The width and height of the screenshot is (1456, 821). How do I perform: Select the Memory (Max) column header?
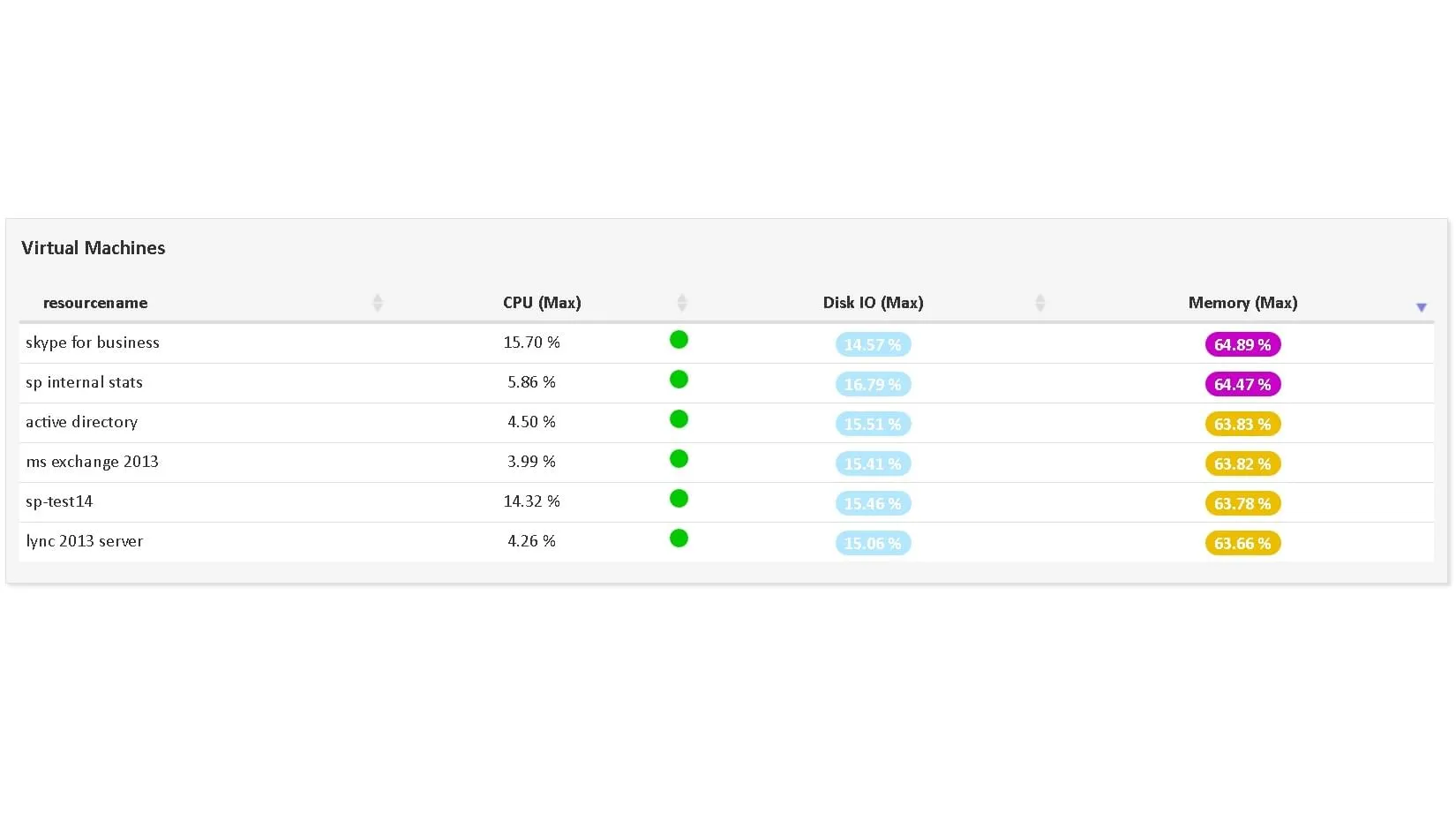click(1242, 302)
